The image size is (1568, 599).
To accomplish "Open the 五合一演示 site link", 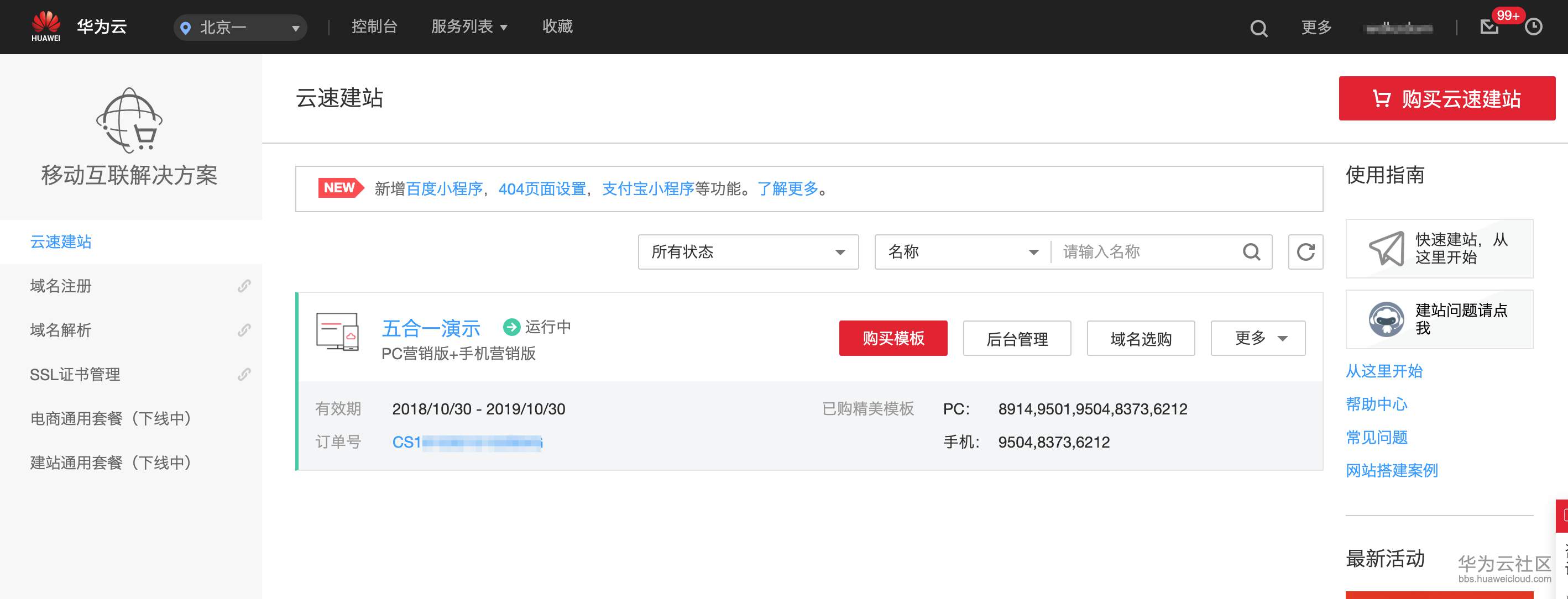I will click(x=430, y=328).
